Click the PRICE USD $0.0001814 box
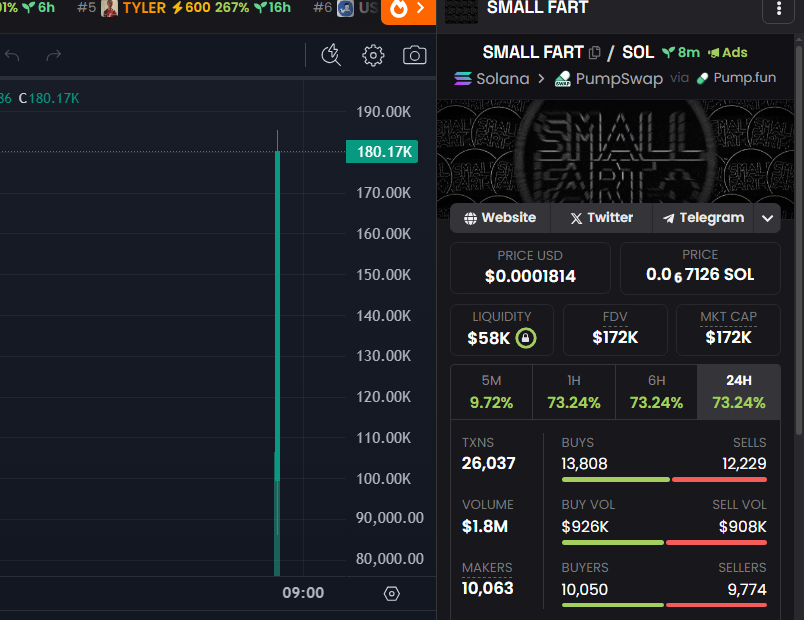 530,268
